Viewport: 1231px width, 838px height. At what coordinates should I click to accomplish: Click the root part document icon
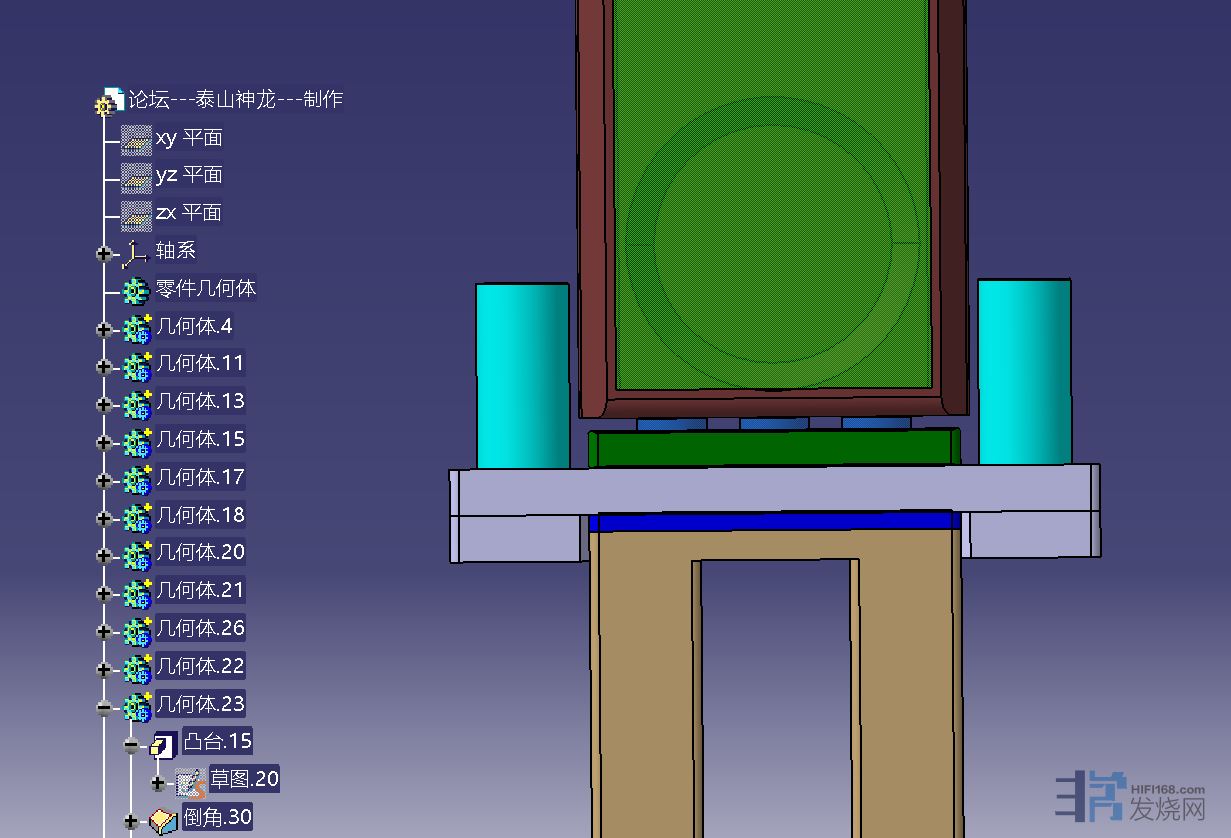click(108, 101)
